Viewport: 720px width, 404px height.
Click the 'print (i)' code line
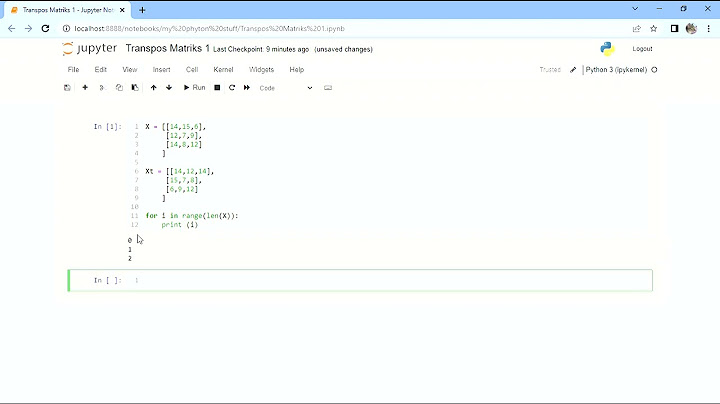point(180,224)
